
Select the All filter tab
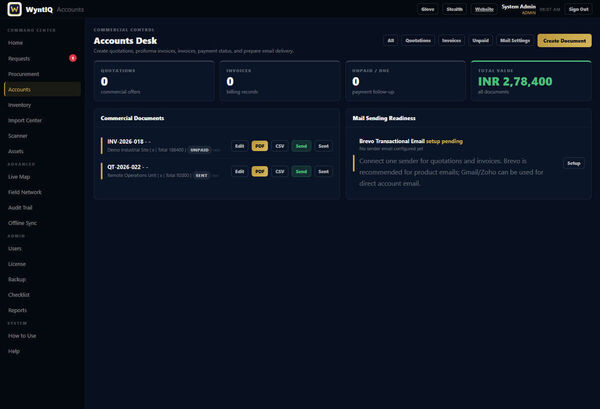pyautogui.click(x=391, y=41)
